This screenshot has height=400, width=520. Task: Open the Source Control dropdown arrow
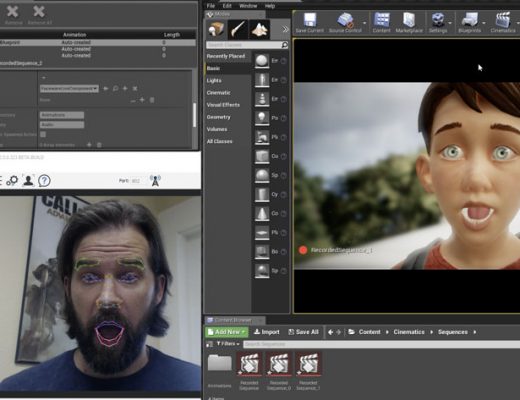tap(364, 23)
